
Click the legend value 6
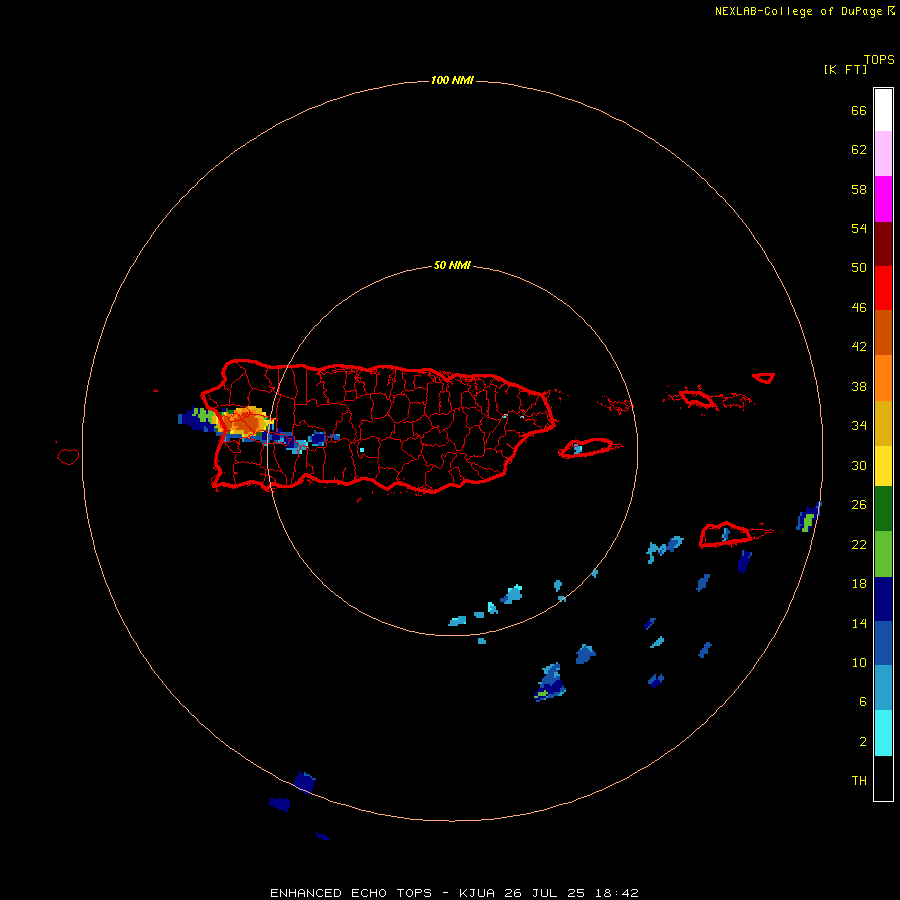click(x=862, y=701)
